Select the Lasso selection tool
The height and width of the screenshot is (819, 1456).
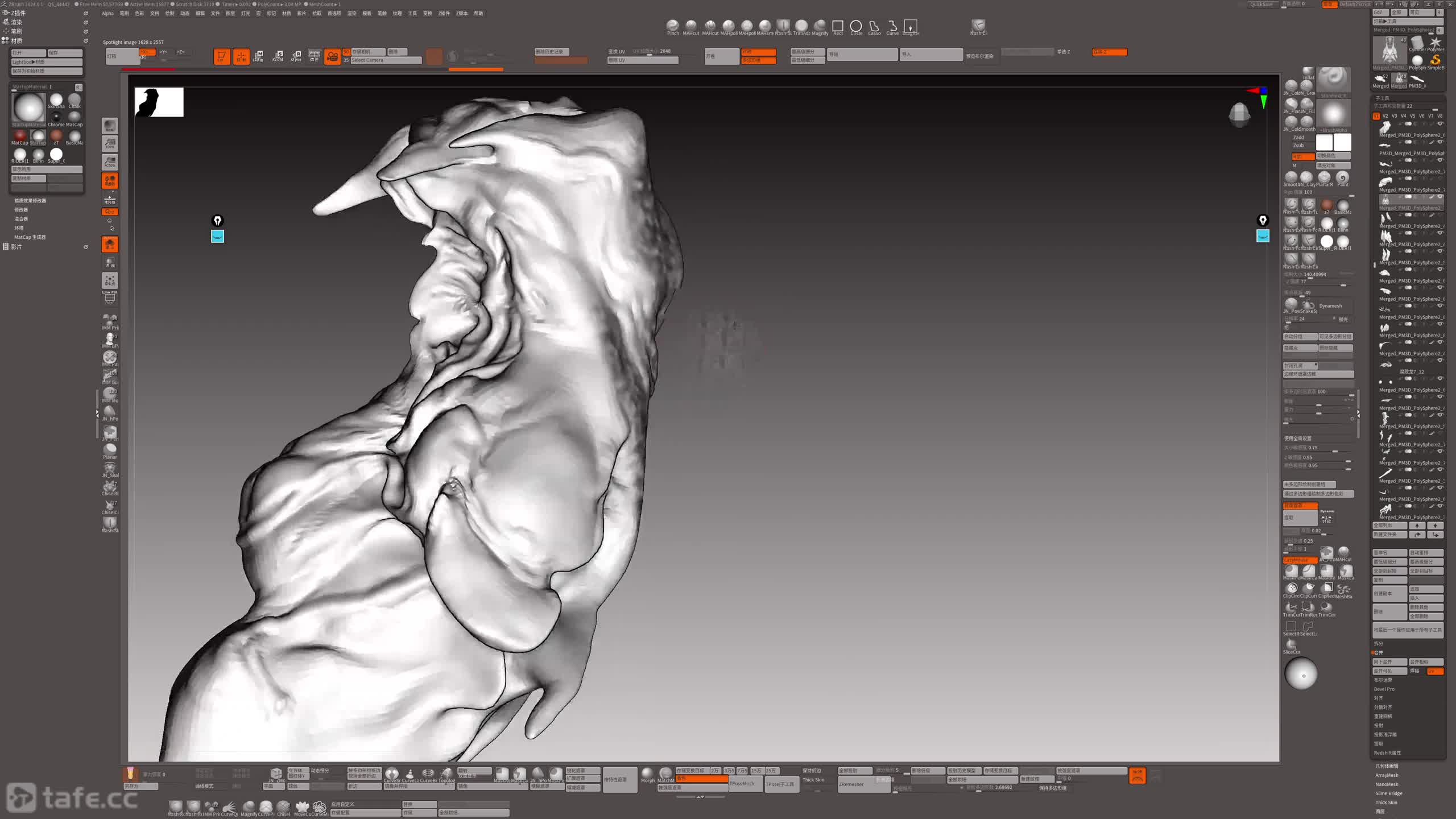click(874, 26)
